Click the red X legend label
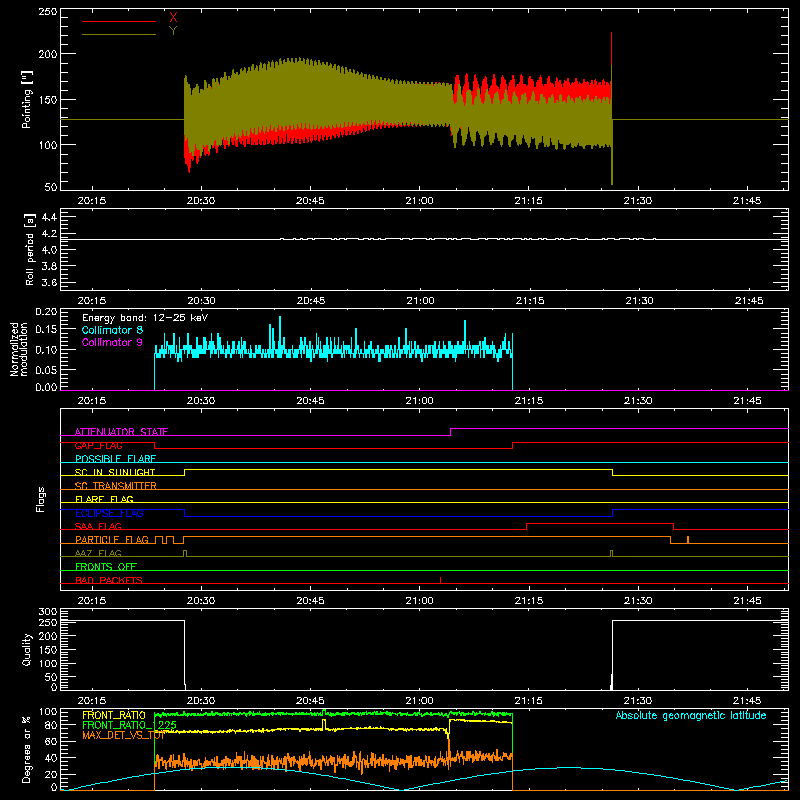Image resolution: width=800 pixels, height=800 pixels. 173,17
